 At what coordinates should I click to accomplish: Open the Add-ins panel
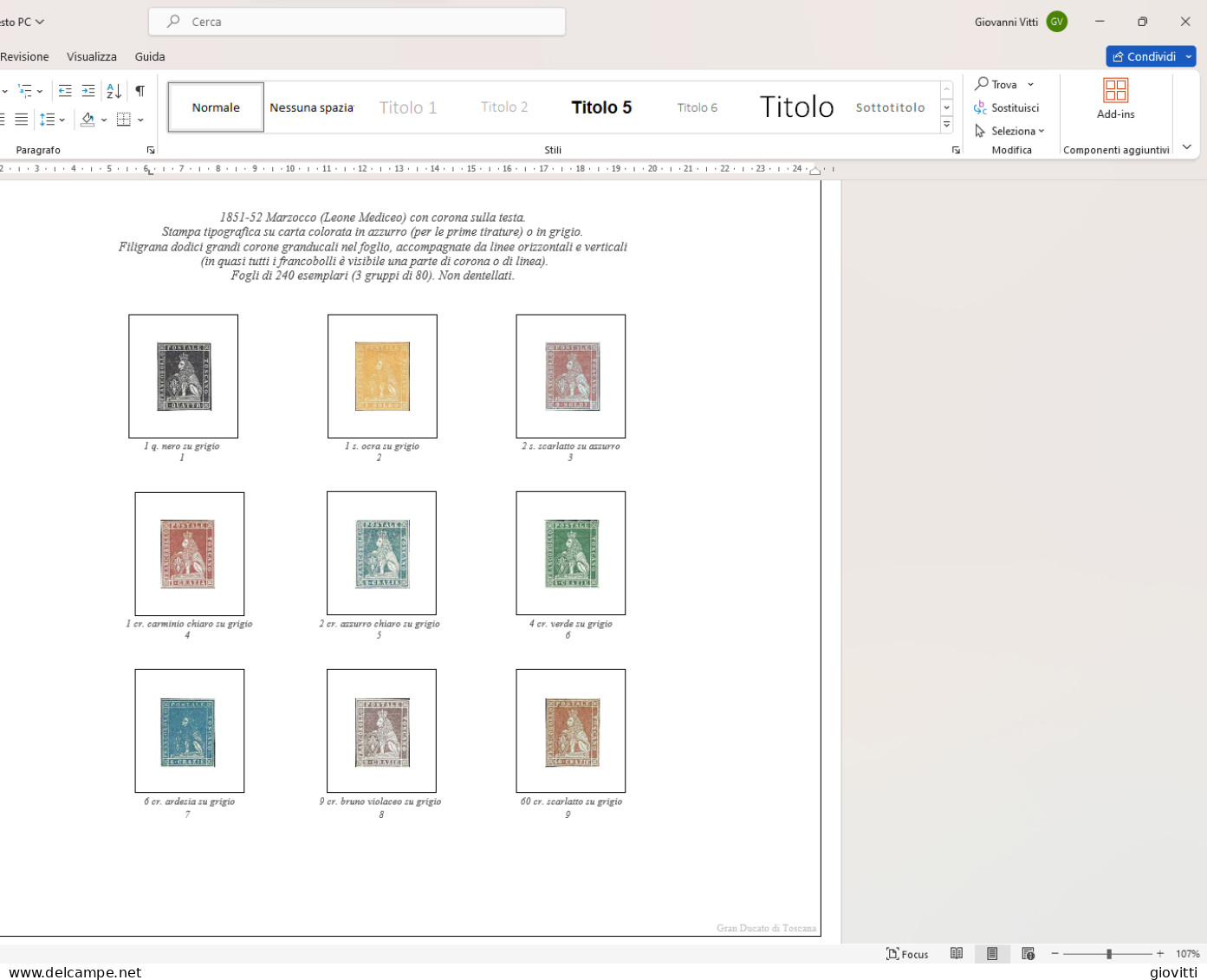pyautogui.click(x=1115, y=98)
